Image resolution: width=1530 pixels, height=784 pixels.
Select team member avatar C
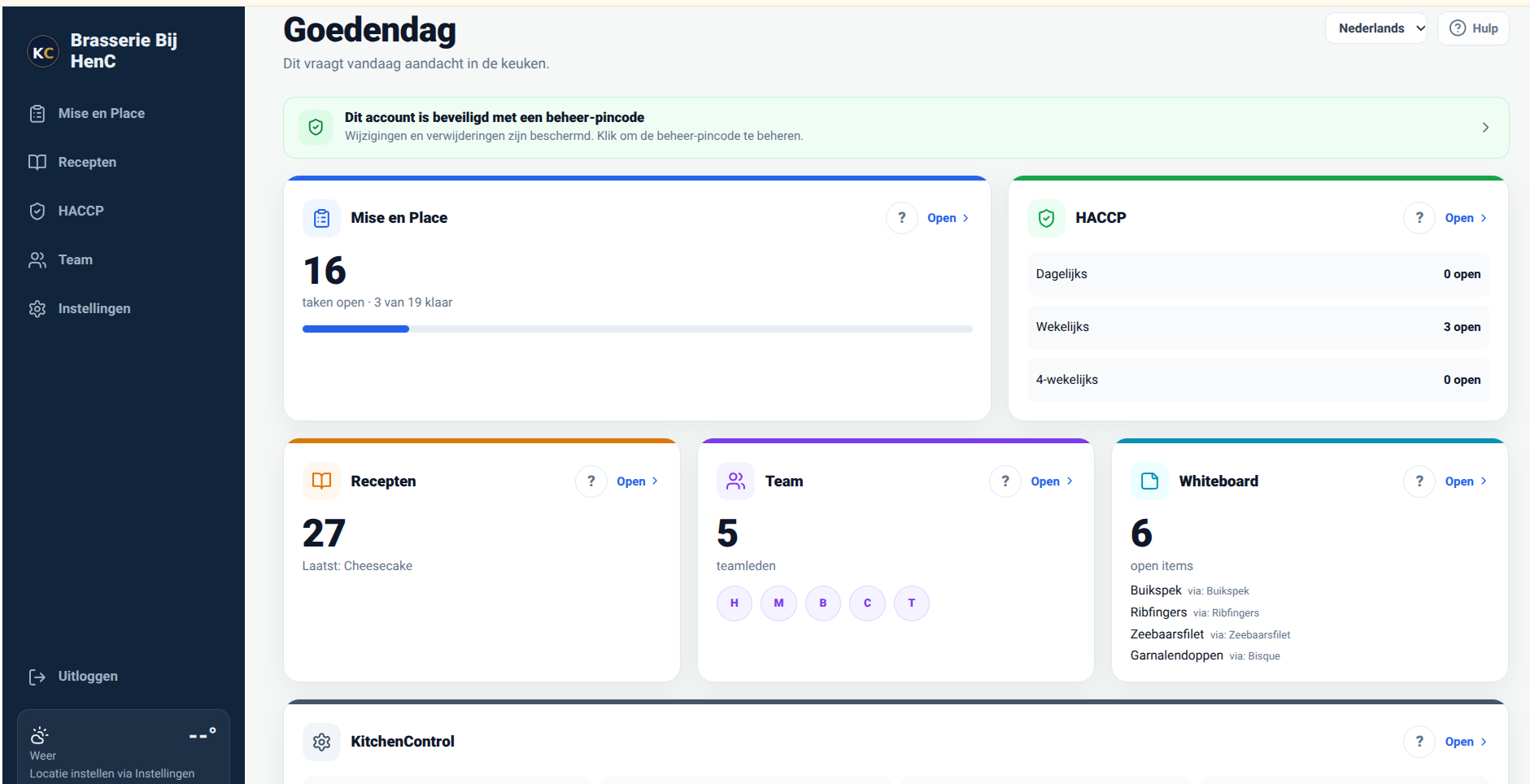click(867, 603)
